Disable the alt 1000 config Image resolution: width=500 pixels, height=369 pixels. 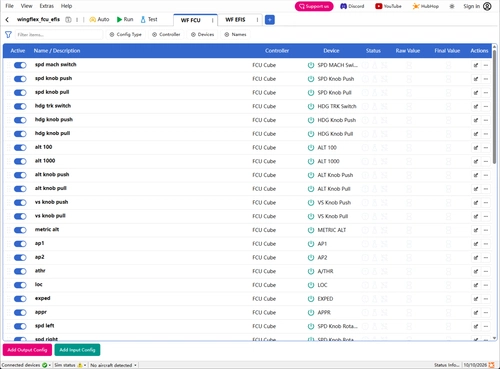tap(20, 161)
